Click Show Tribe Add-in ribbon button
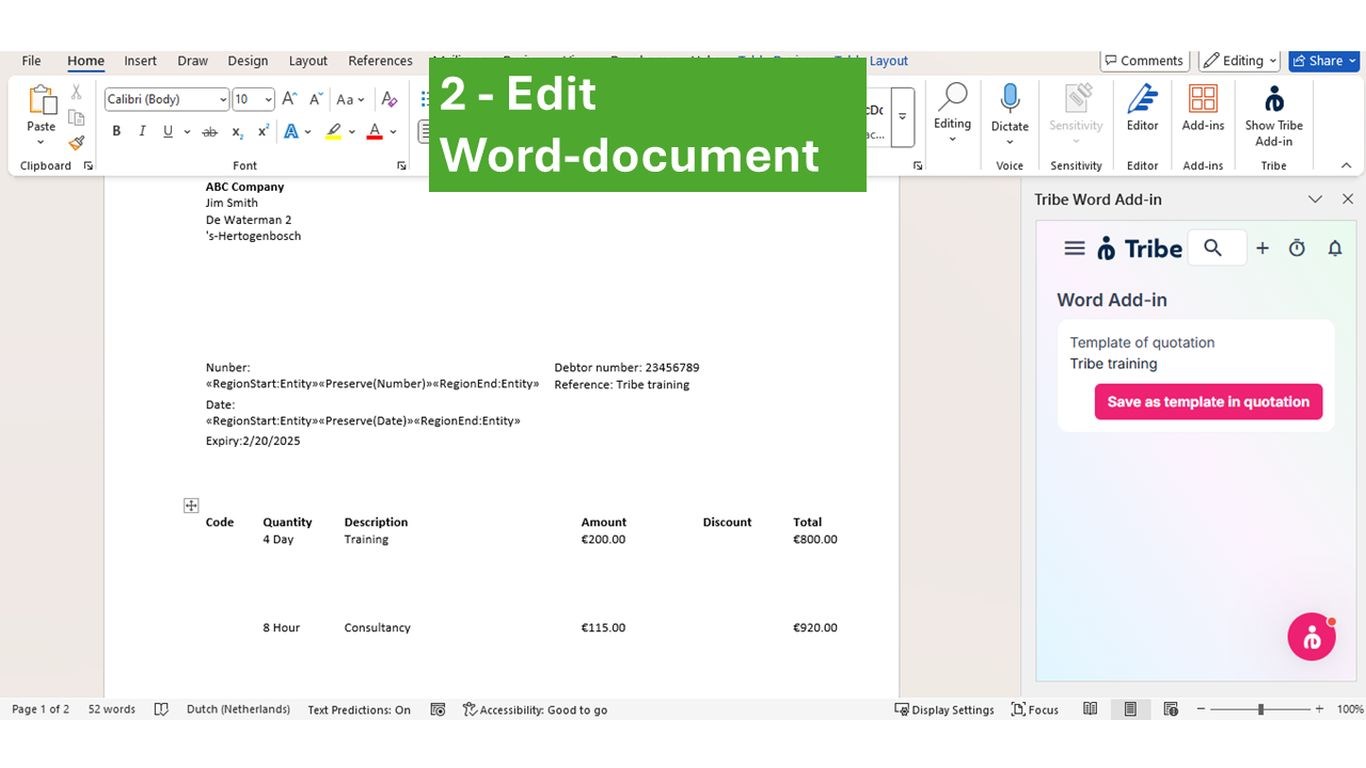The height and width of the screenshot is (768, 1366). 1274,115
